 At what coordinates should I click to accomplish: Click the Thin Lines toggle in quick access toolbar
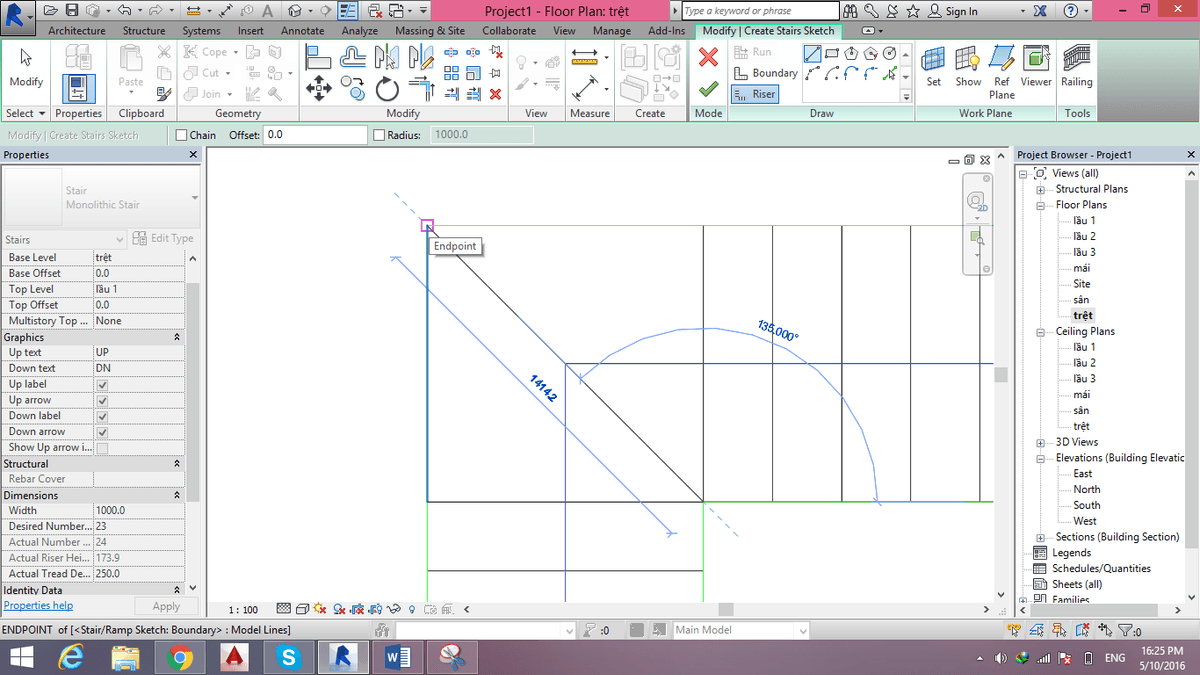[349, 10]
